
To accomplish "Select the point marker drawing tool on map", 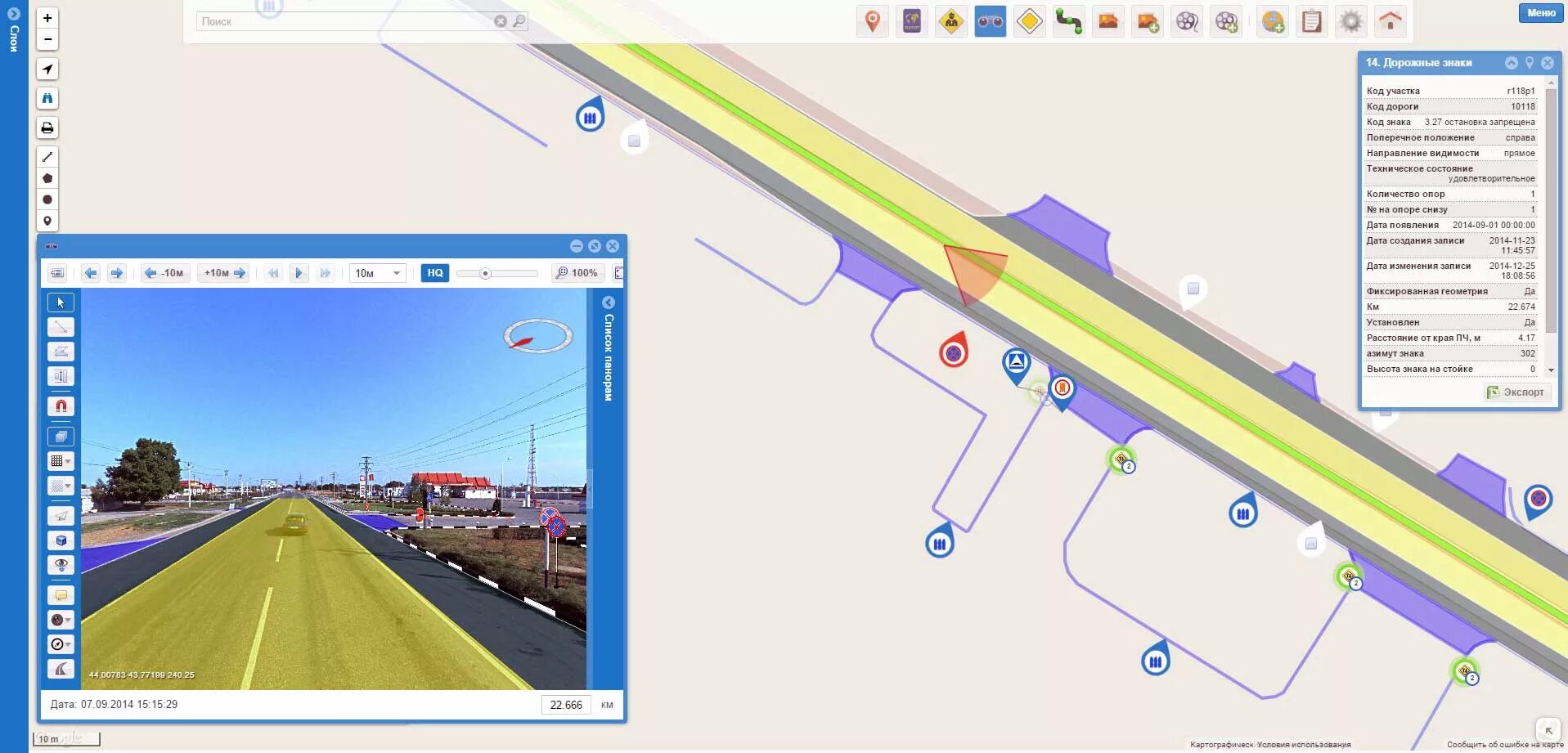I will pos(47,221).
